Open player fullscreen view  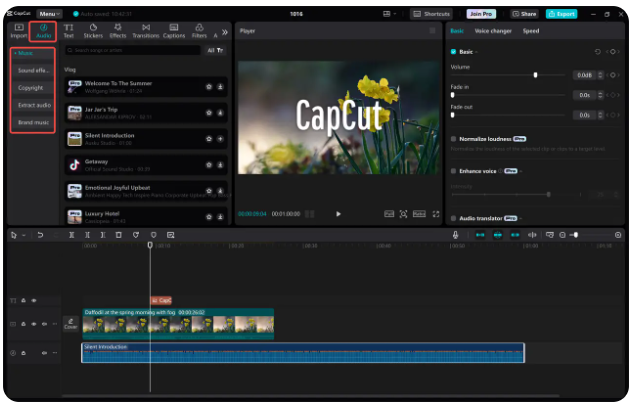pyautogui.click(x=436, y=214)
